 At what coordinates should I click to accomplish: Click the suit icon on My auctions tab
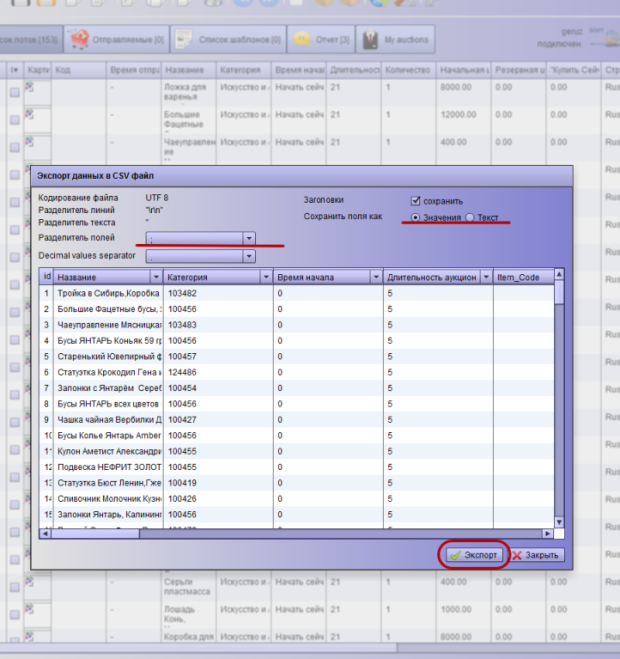(x=370, y=39)
